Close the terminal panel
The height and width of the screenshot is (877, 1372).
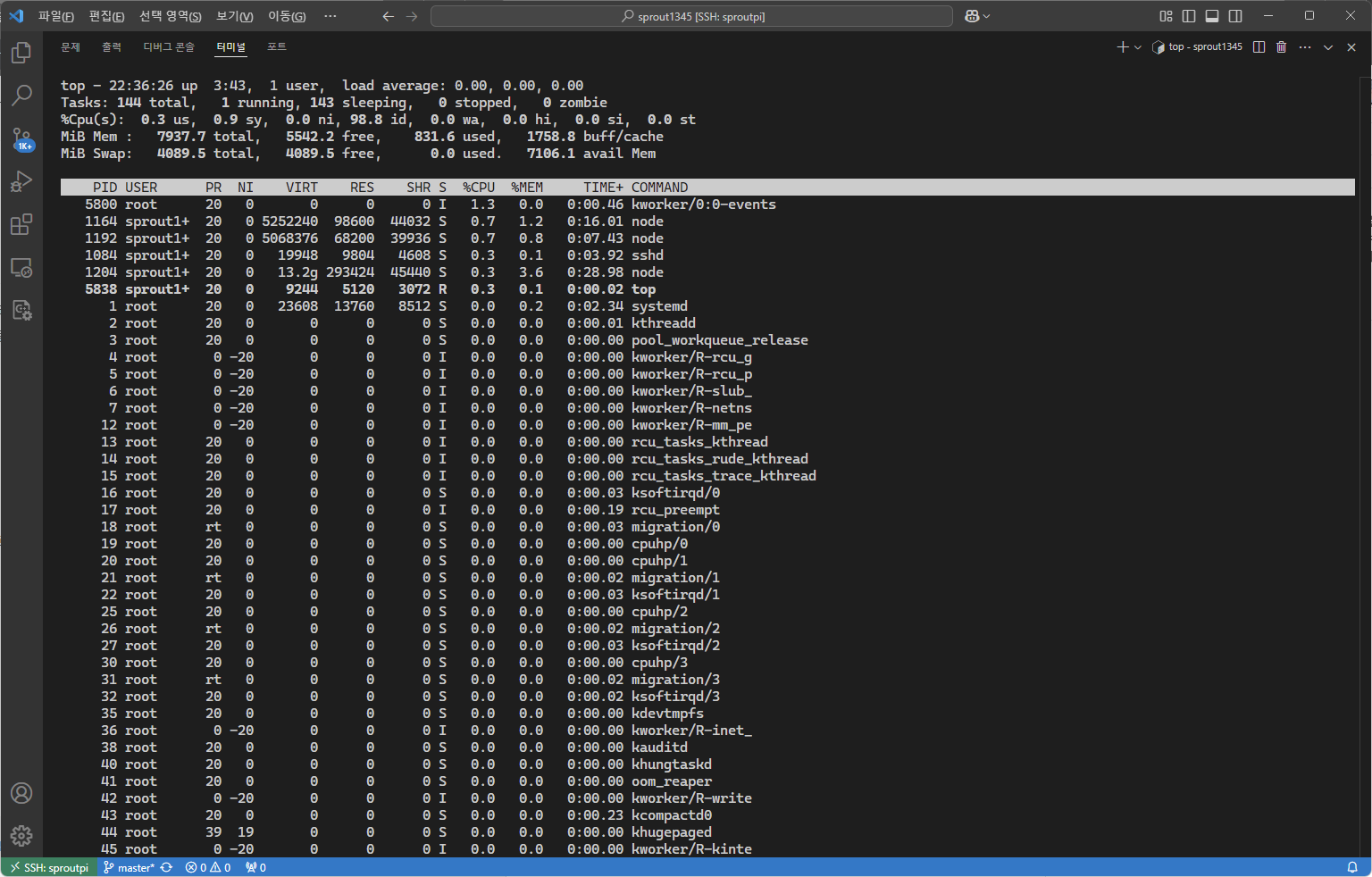[1351, 47]
